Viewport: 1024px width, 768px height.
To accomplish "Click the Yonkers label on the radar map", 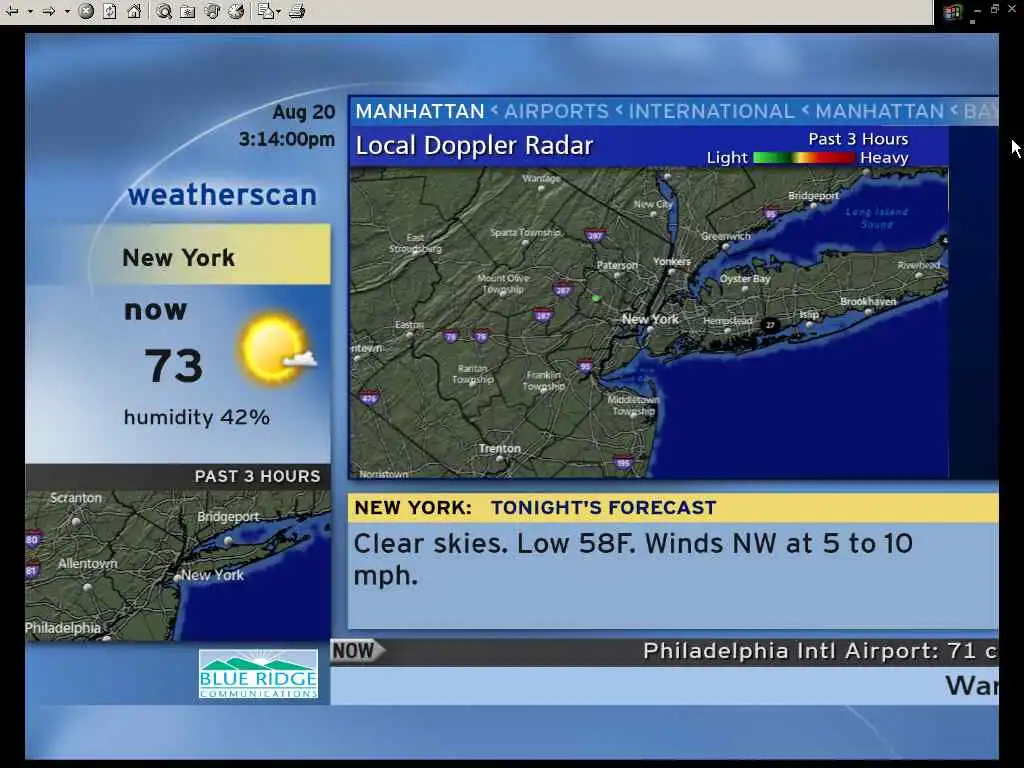I will click(672, 261).
